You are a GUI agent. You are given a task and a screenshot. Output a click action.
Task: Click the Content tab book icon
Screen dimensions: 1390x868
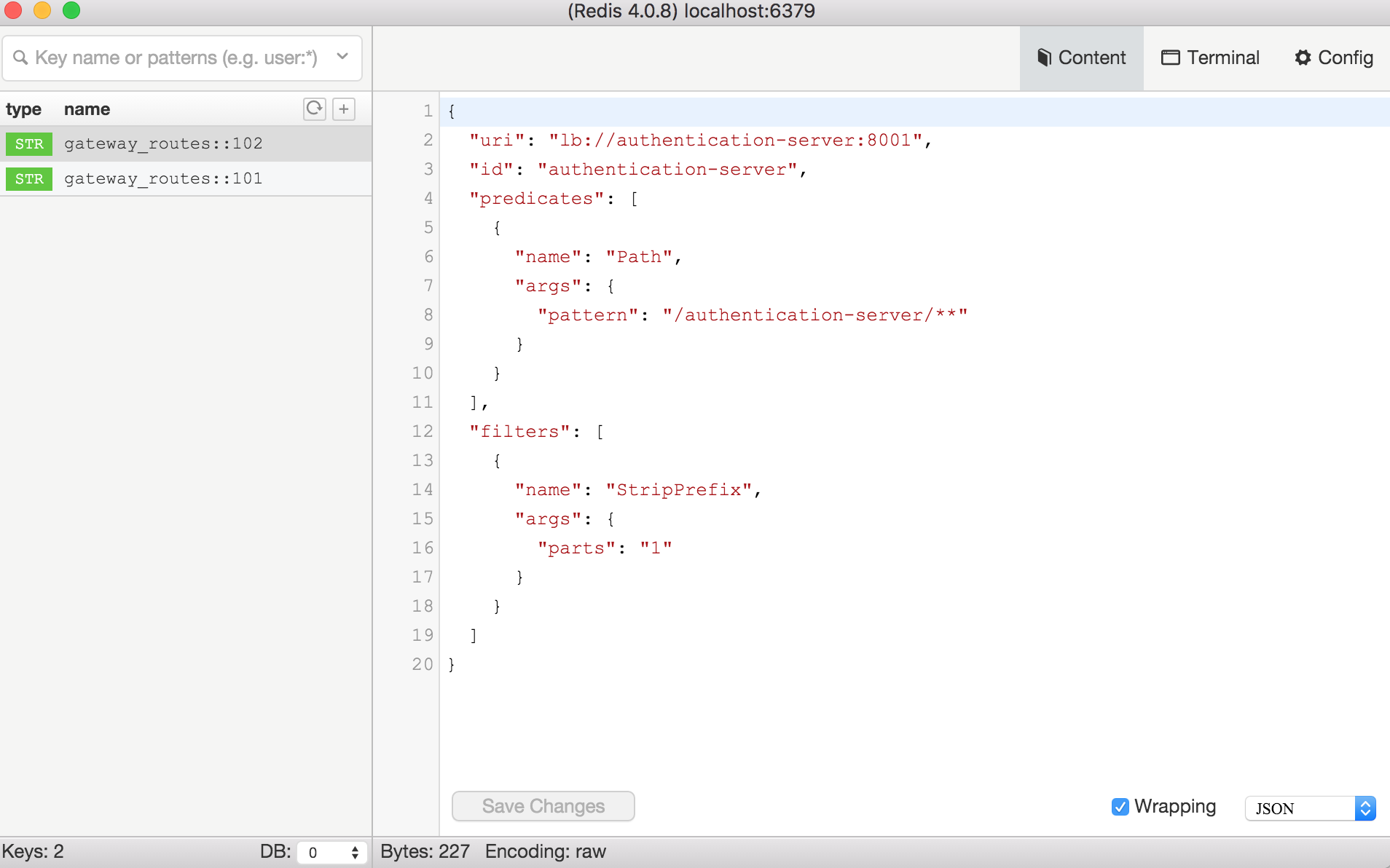pos(1044,58)
